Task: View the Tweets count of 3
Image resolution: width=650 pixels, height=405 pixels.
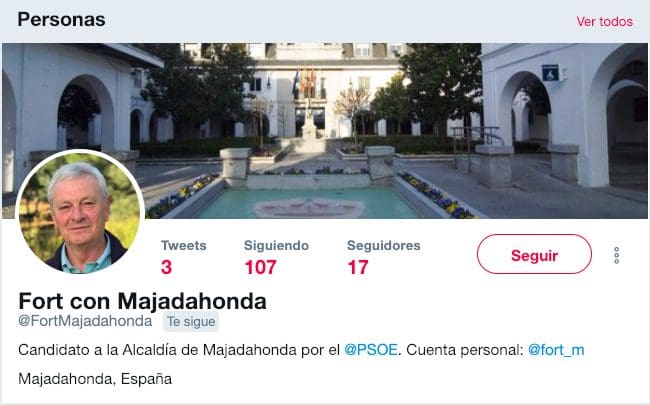Action: pos(167,267)
